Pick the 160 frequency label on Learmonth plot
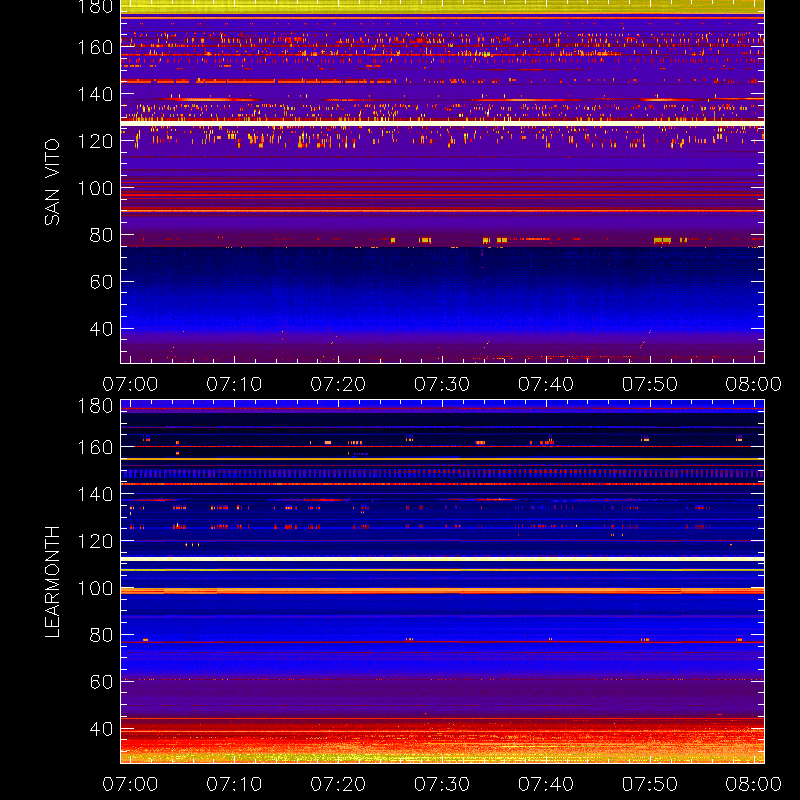Image resolution: width=800 pixels, height=800 pixels. tap(95, 447)
